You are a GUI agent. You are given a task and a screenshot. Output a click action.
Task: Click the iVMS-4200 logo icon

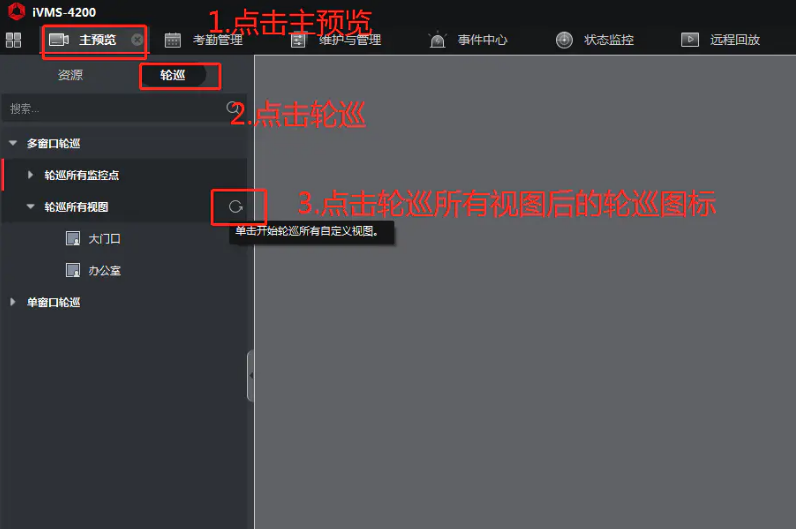tap(17, 11)
